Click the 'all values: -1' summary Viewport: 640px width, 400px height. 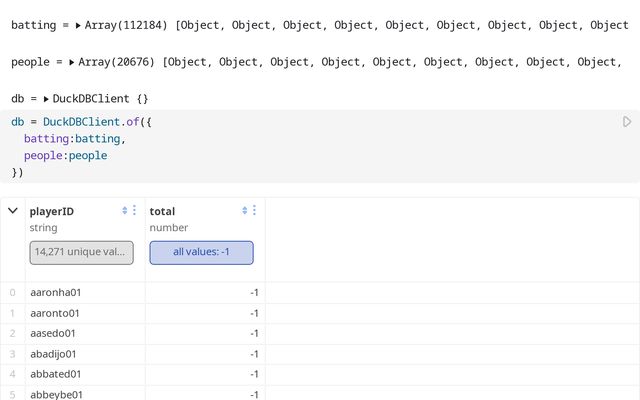(201, 252)
